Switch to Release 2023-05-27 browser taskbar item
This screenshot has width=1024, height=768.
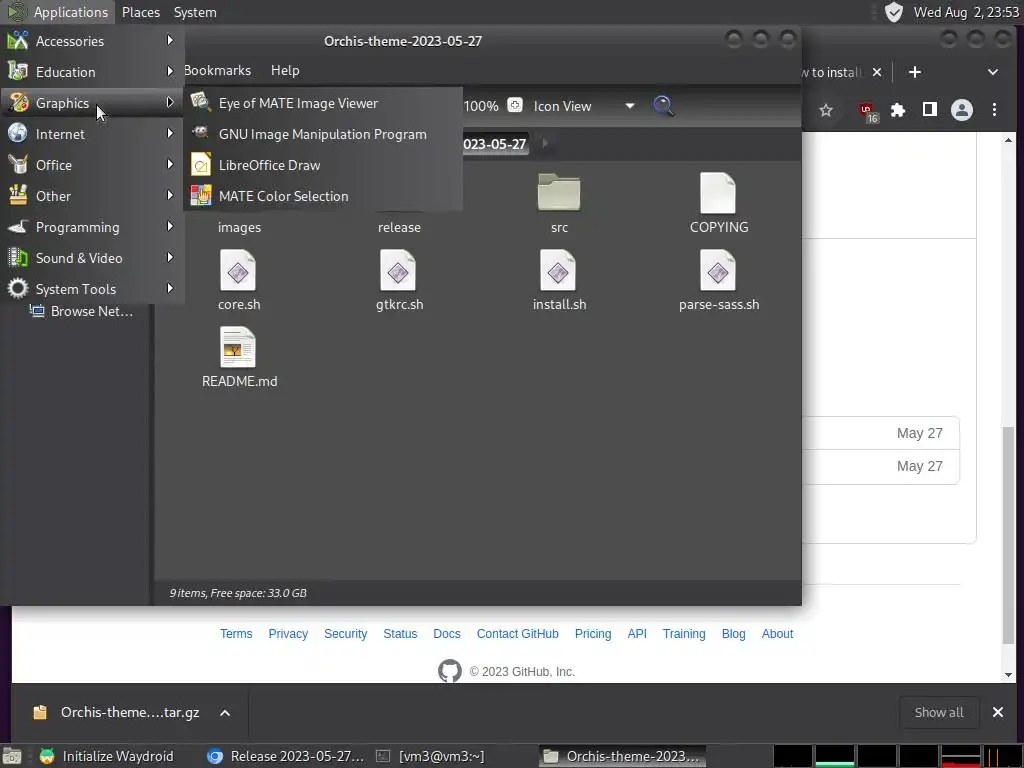pos(285,756)
